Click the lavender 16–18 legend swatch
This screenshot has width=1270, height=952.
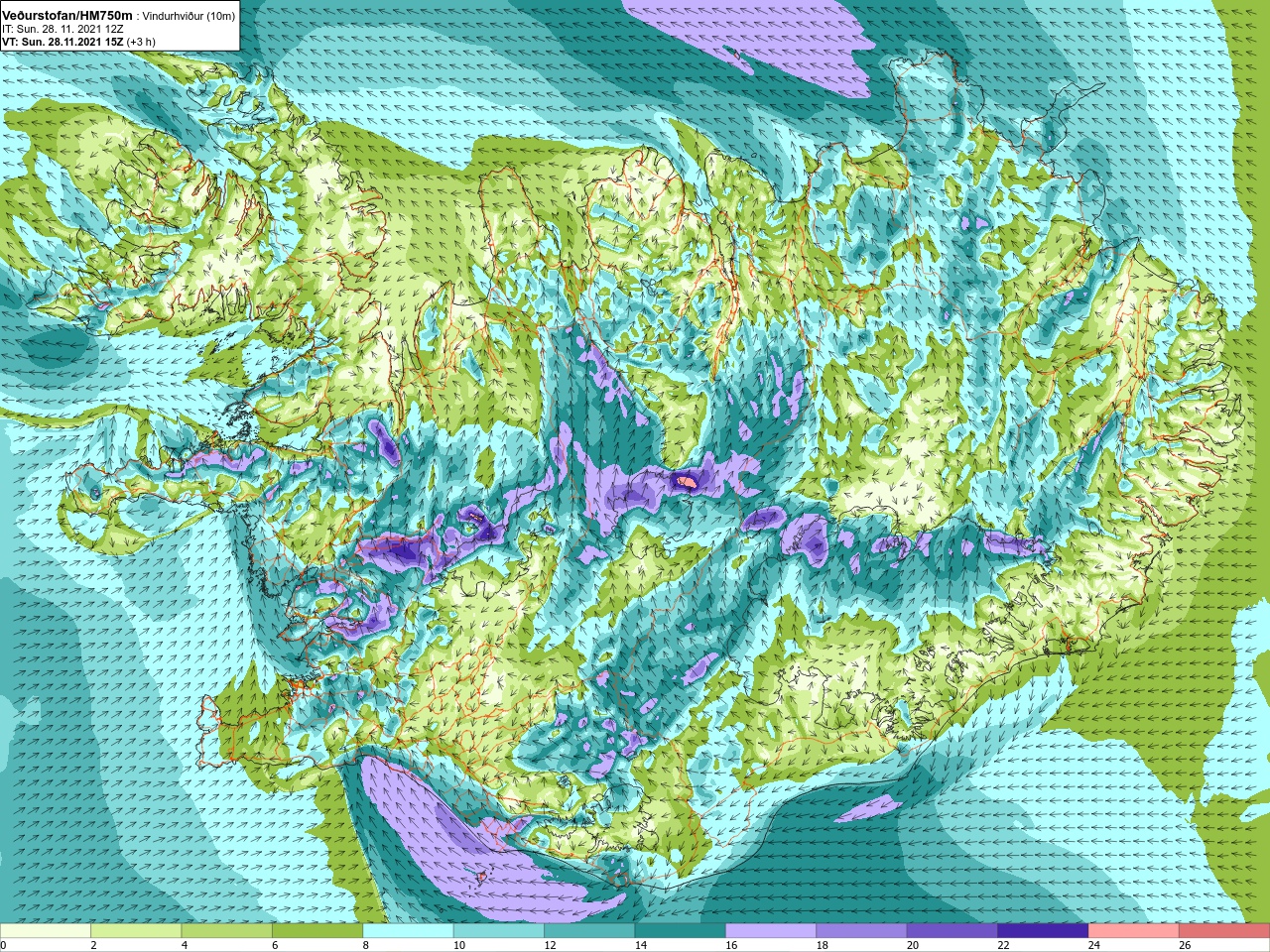[772, 931]
